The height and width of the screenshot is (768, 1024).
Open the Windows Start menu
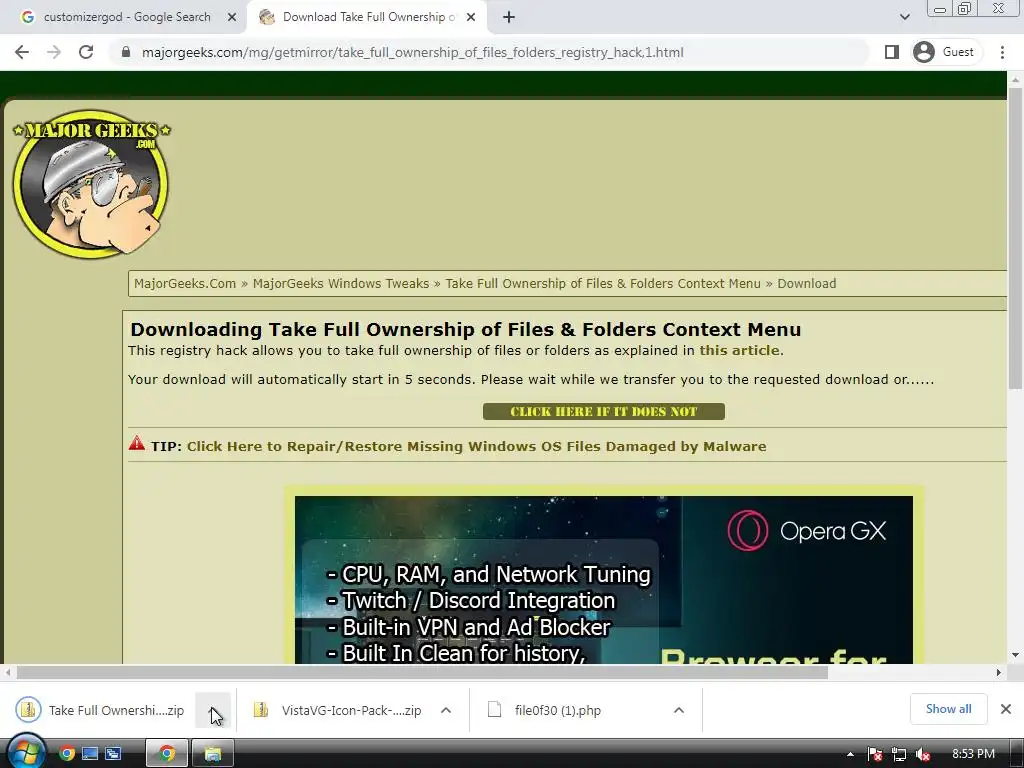point(25,752)
